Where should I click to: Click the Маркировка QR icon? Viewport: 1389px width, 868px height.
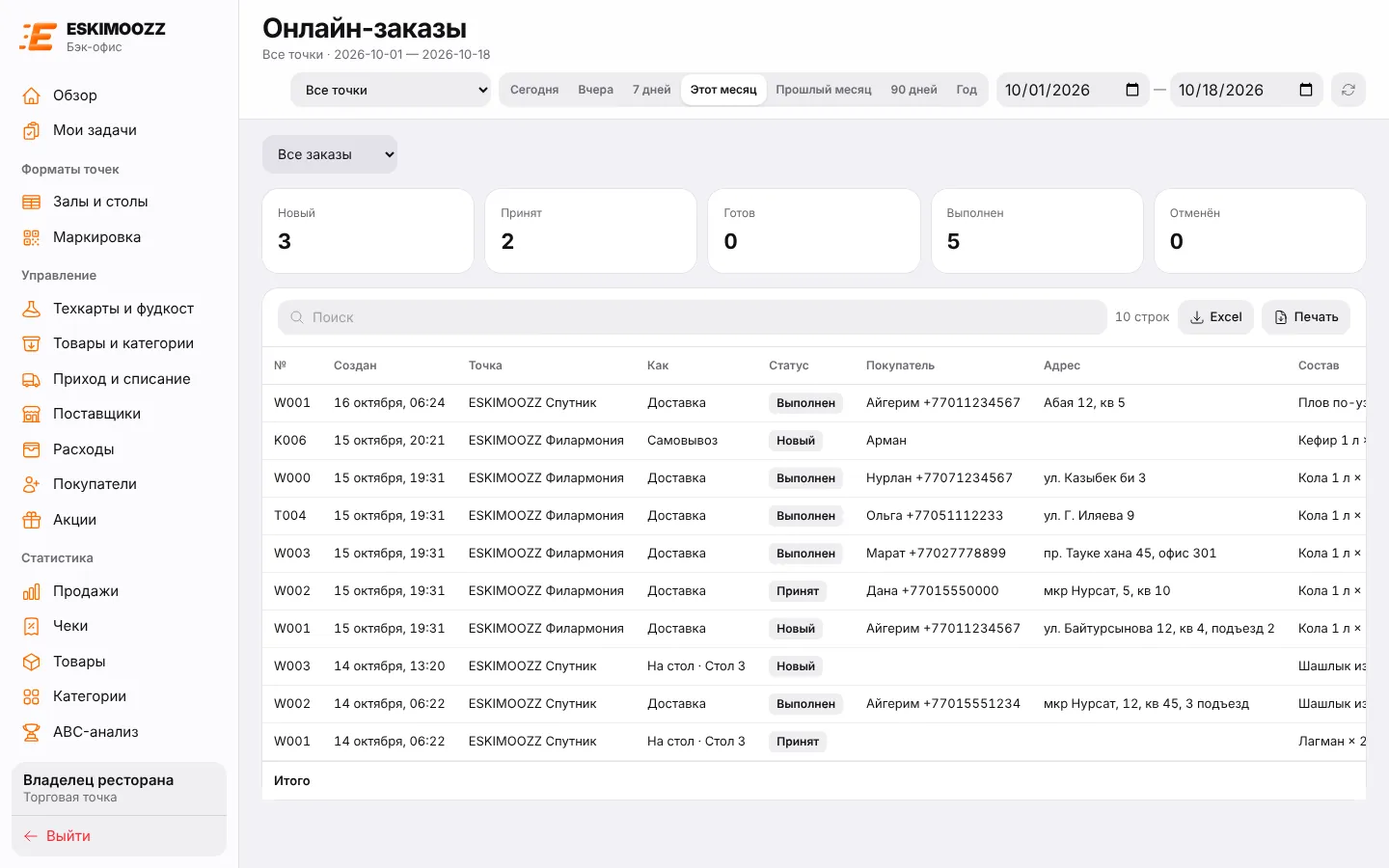click(32, 237)
